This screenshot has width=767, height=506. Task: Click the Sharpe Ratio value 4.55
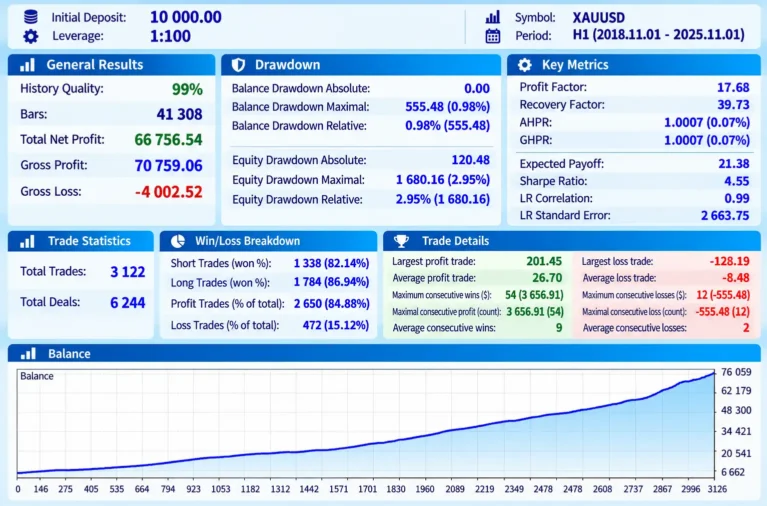pos(737,181)
